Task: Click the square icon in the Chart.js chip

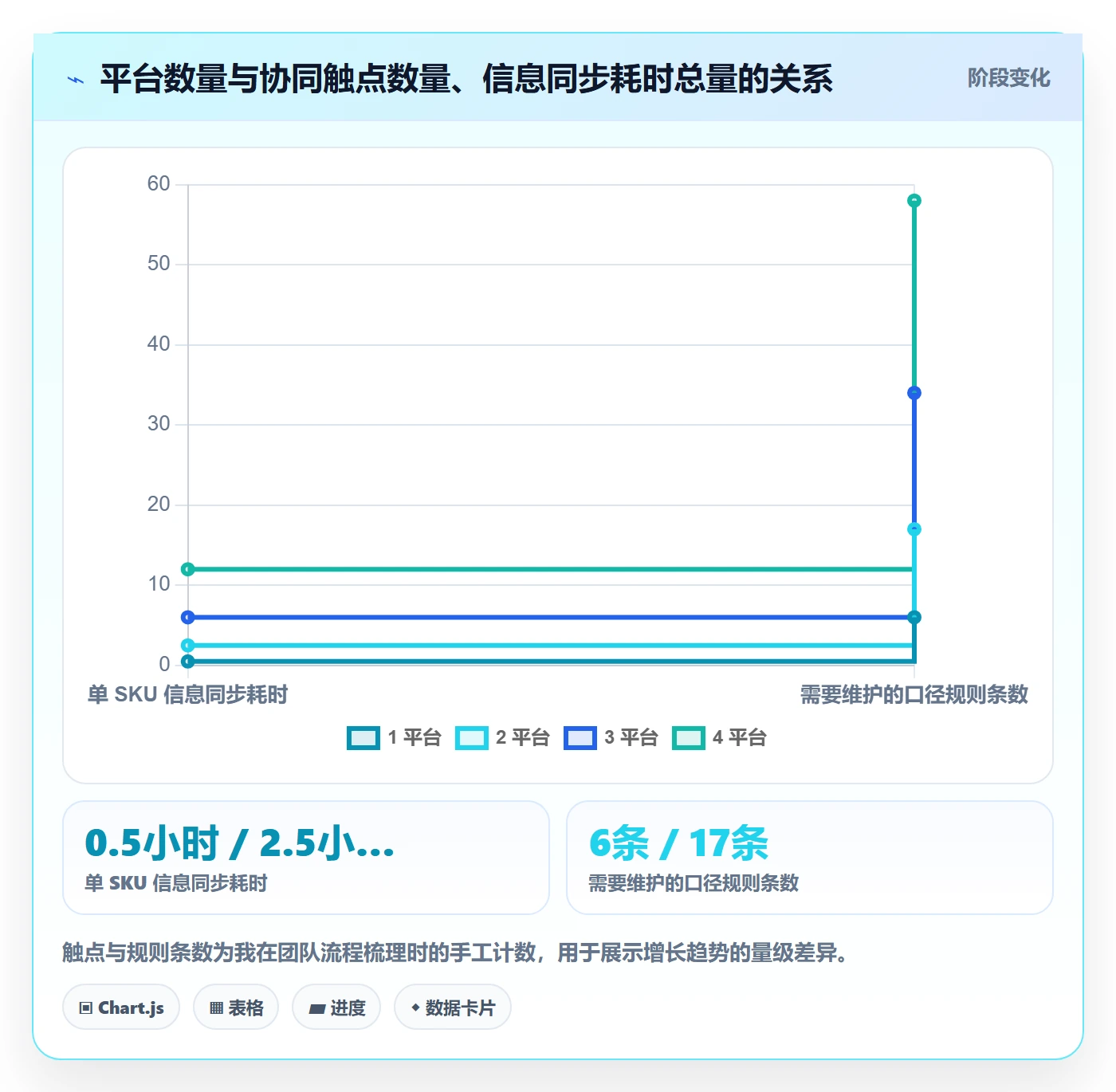Action: click(x=86, y=1008)
